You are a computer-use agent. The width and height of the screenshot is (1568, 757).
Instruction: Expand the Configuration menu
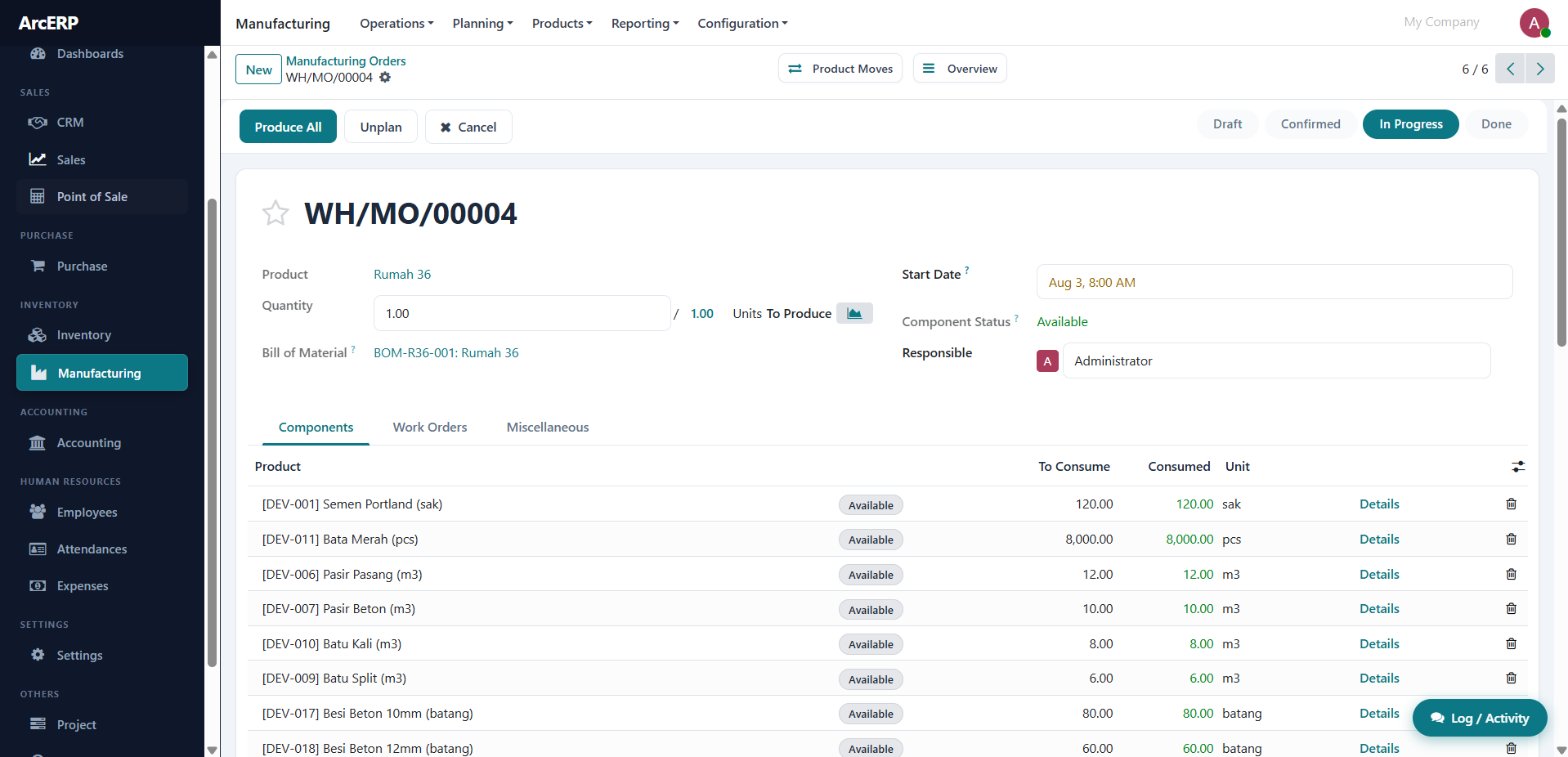click(742, 24)
